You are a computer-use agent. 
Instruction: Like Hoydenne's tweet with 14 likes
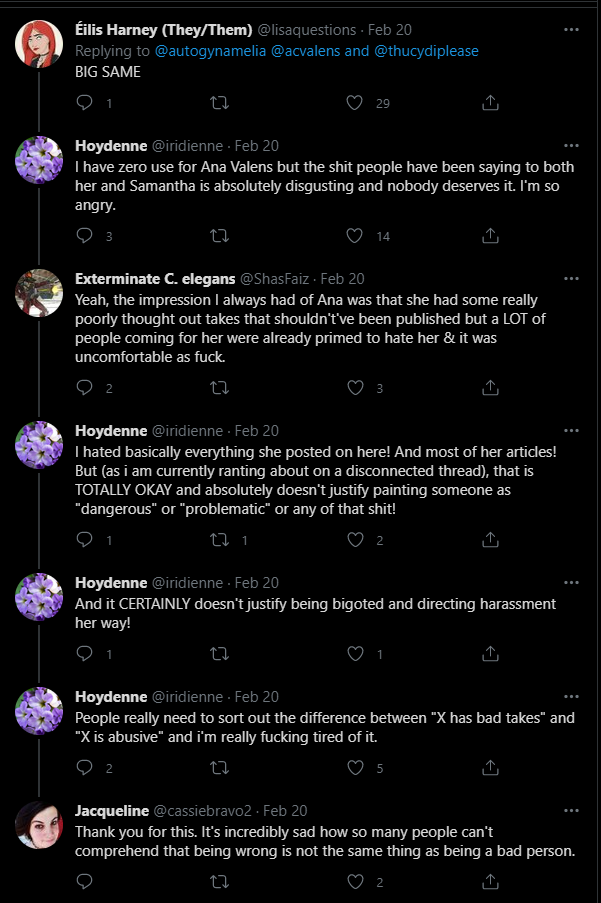pos(353,236)
